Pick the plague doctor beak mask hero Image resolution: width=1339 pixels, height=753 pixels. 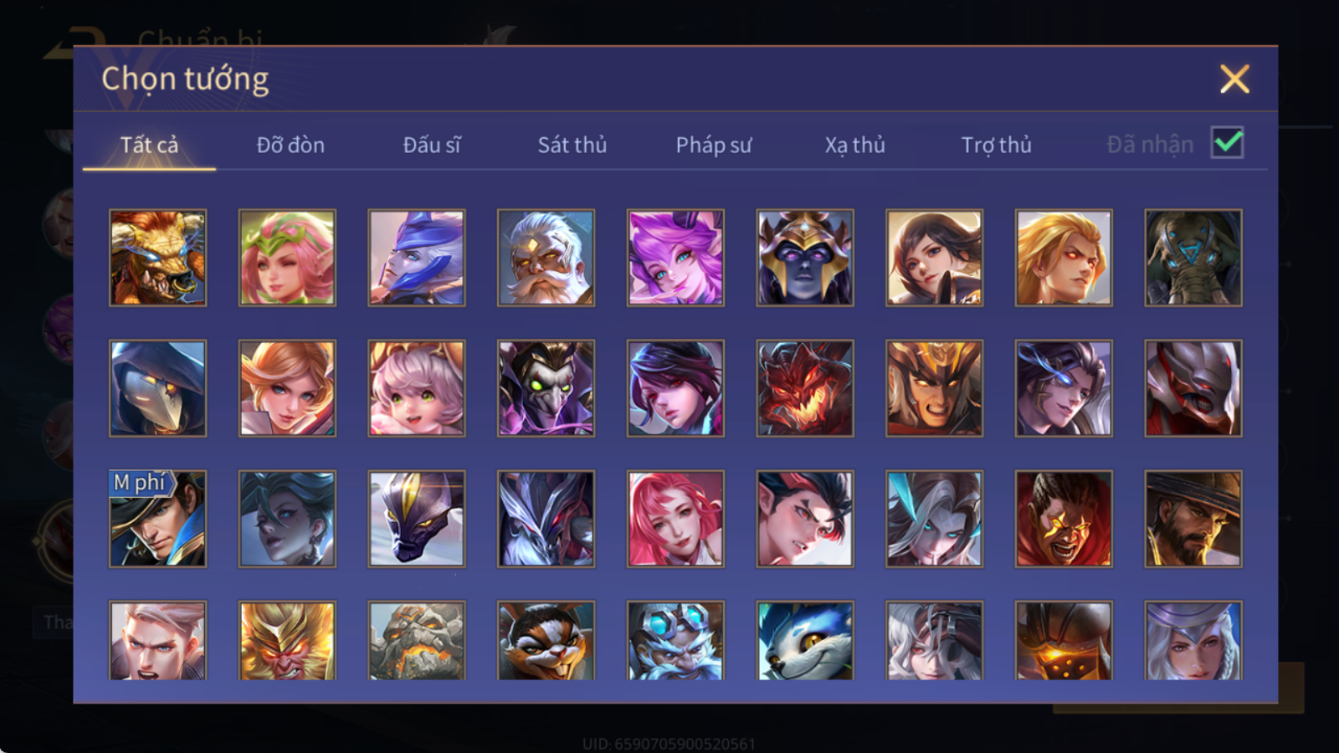pyautogui.click(x=158, y=389)
